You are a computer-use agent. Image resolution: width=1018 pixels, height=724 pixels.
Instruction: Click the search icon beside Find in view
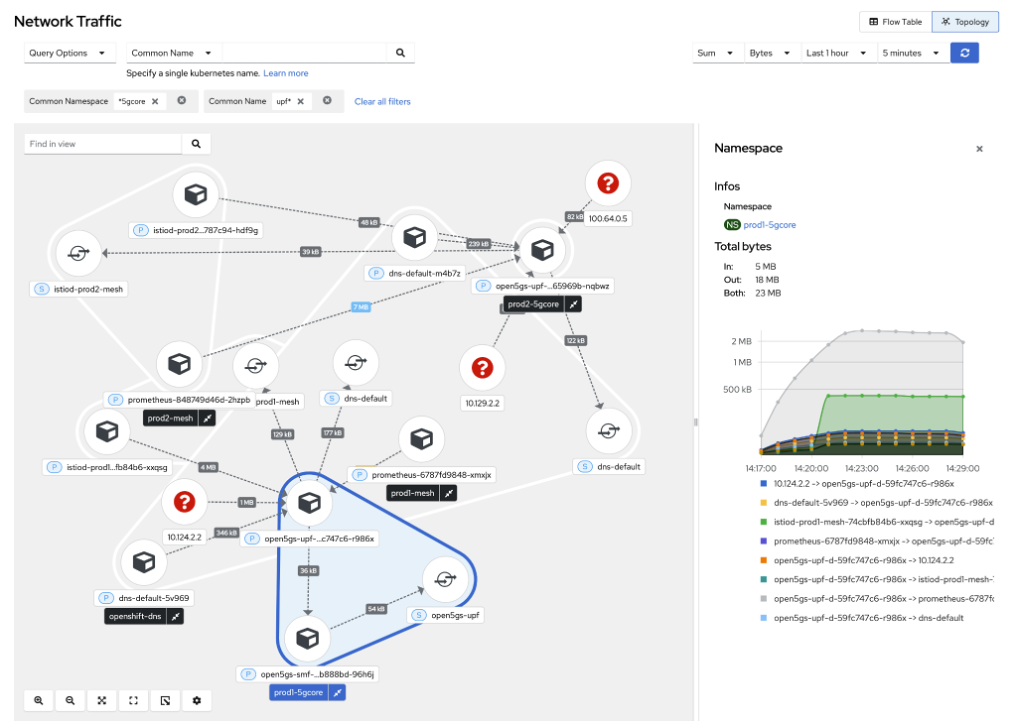pyautogui.click(x=196, y=144)
